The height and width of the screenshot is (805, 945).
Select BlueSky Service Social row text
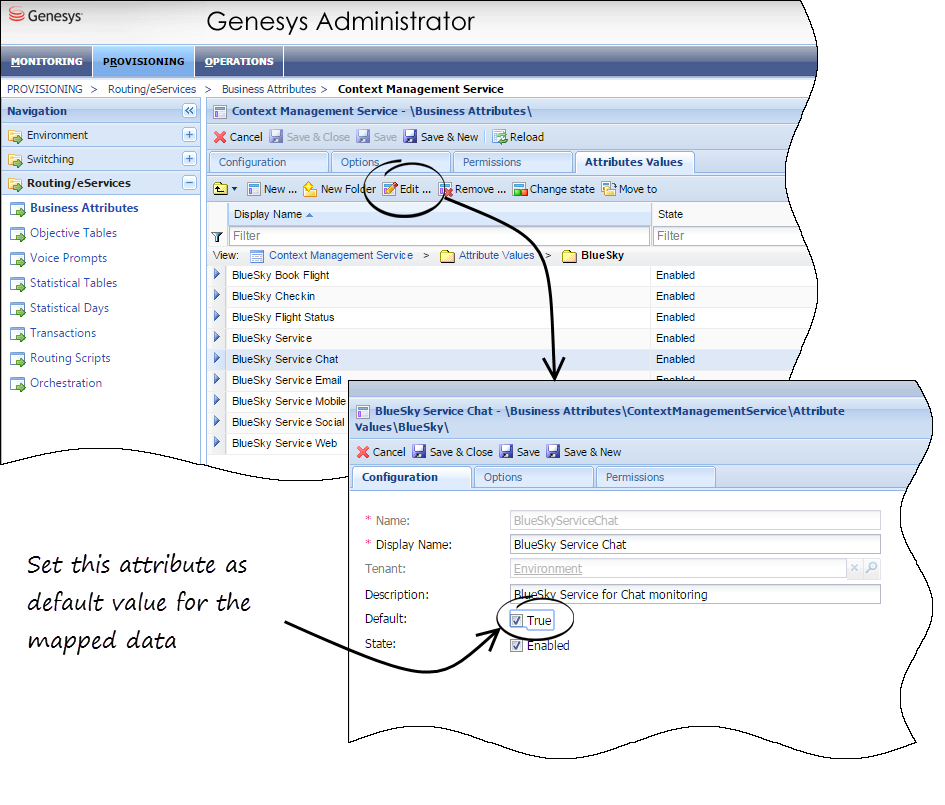click(x=288, y=422)
